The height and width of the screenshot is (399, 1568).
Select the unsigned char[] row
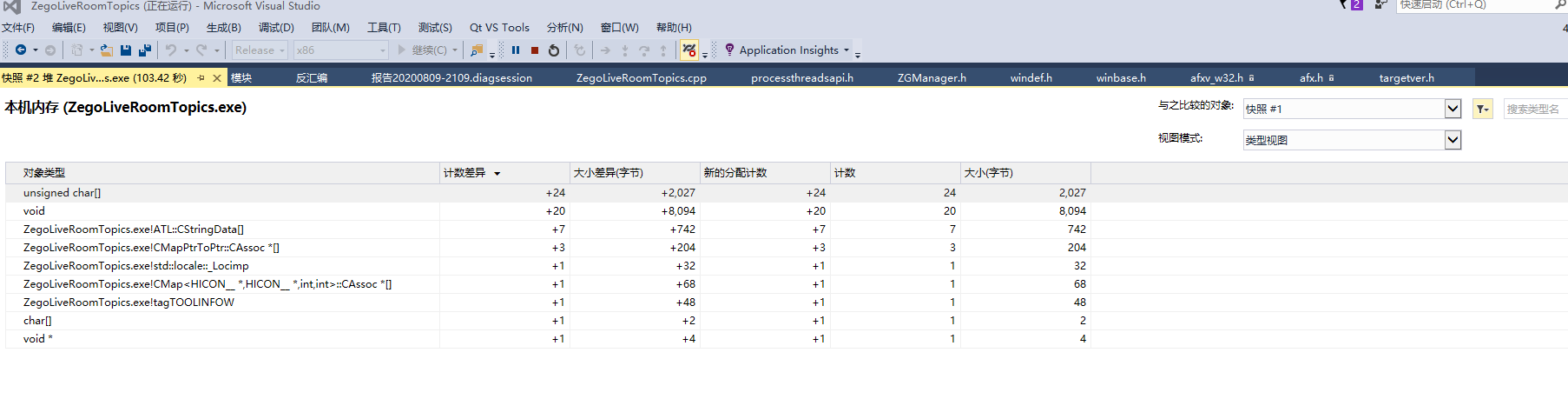(x=548, y=193)
